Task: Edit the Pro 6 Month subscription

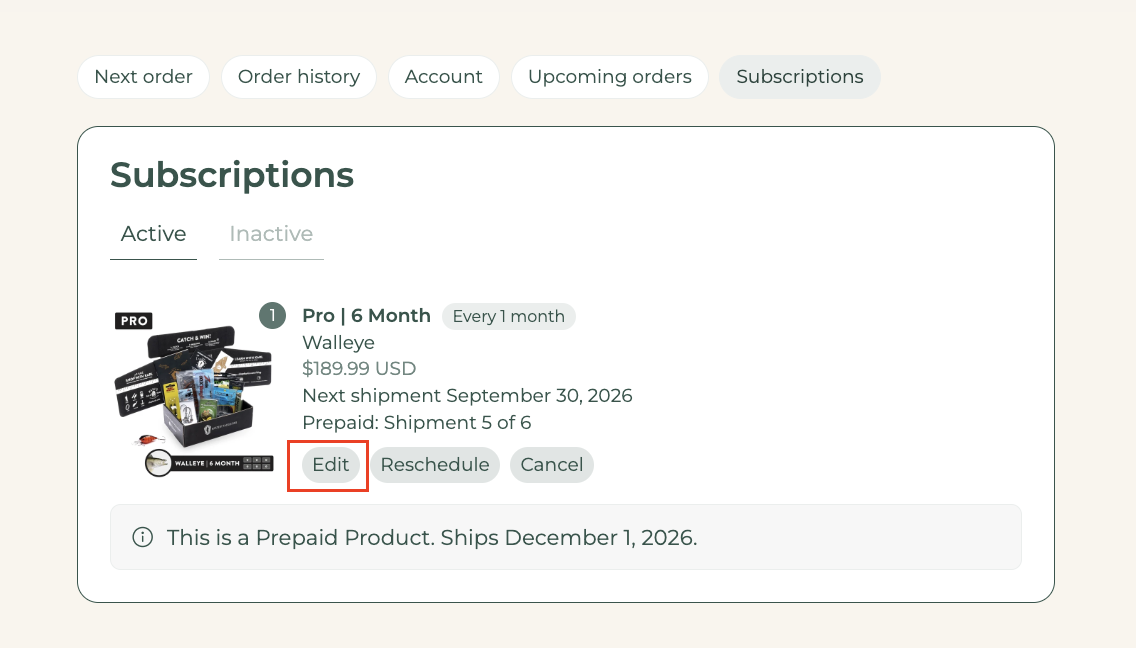Action: coord(330,465)
